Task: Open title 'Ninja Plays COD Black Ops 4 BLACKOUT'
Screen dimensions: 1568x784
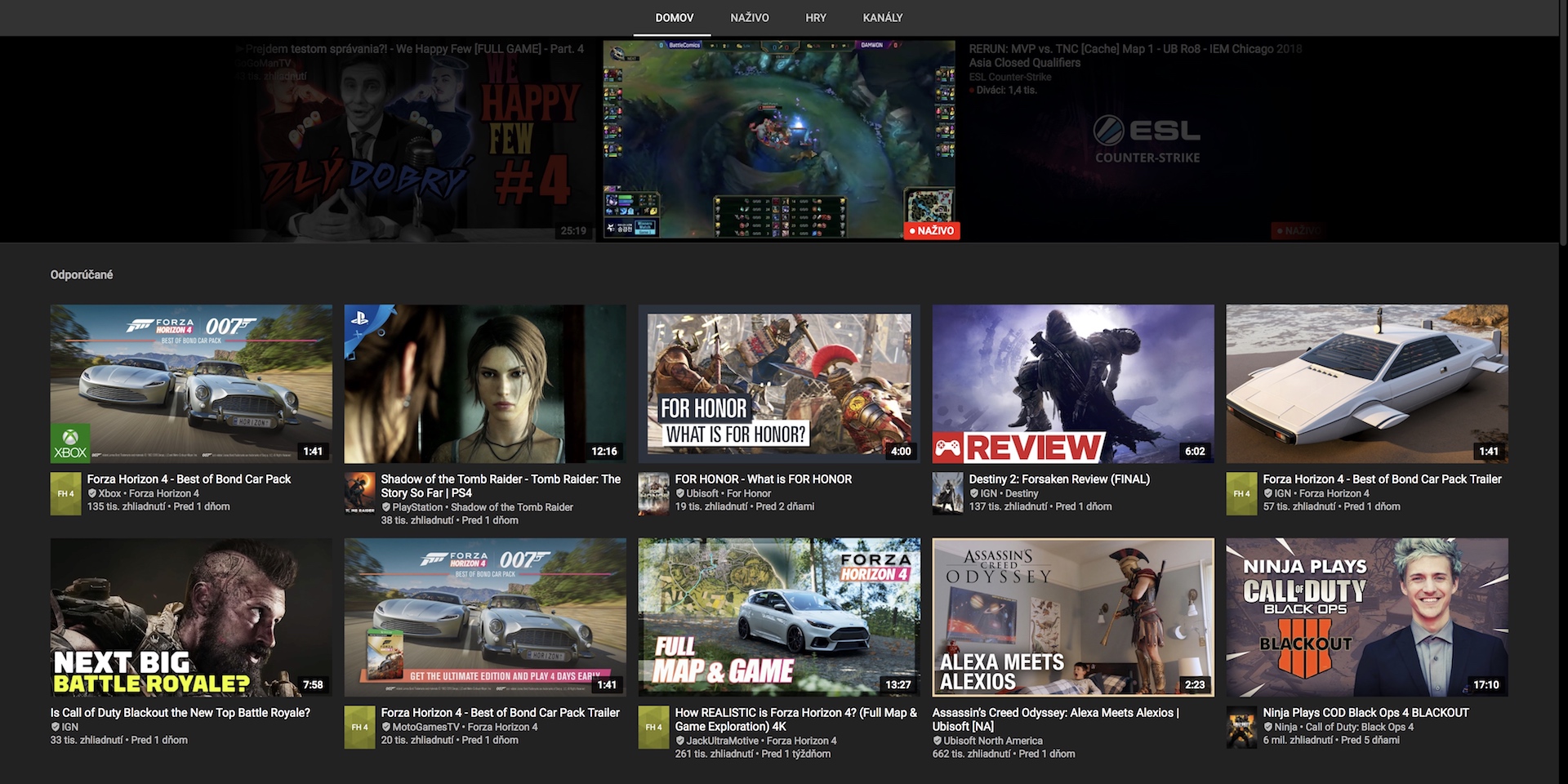Action: pos(1366,713)
